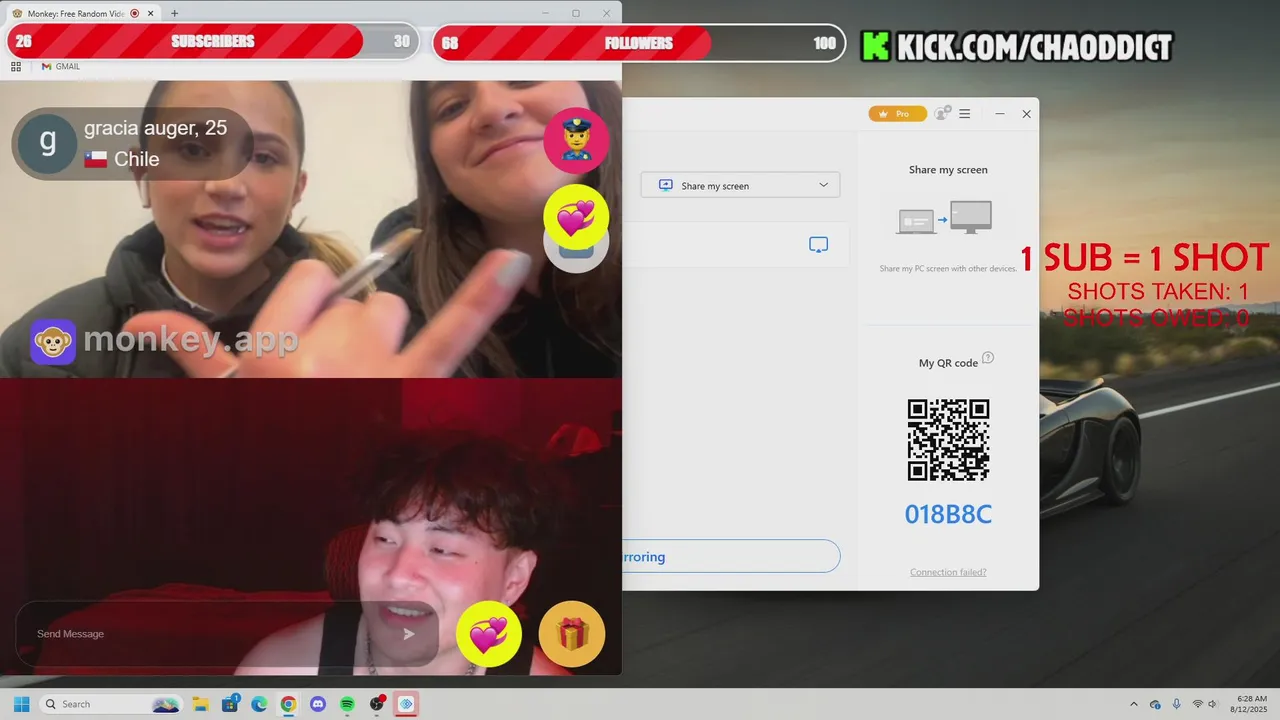The height and width of the screenshot is (720, 1280).
Task: Close the screen mirroring app window
Action: (1026, 114)
